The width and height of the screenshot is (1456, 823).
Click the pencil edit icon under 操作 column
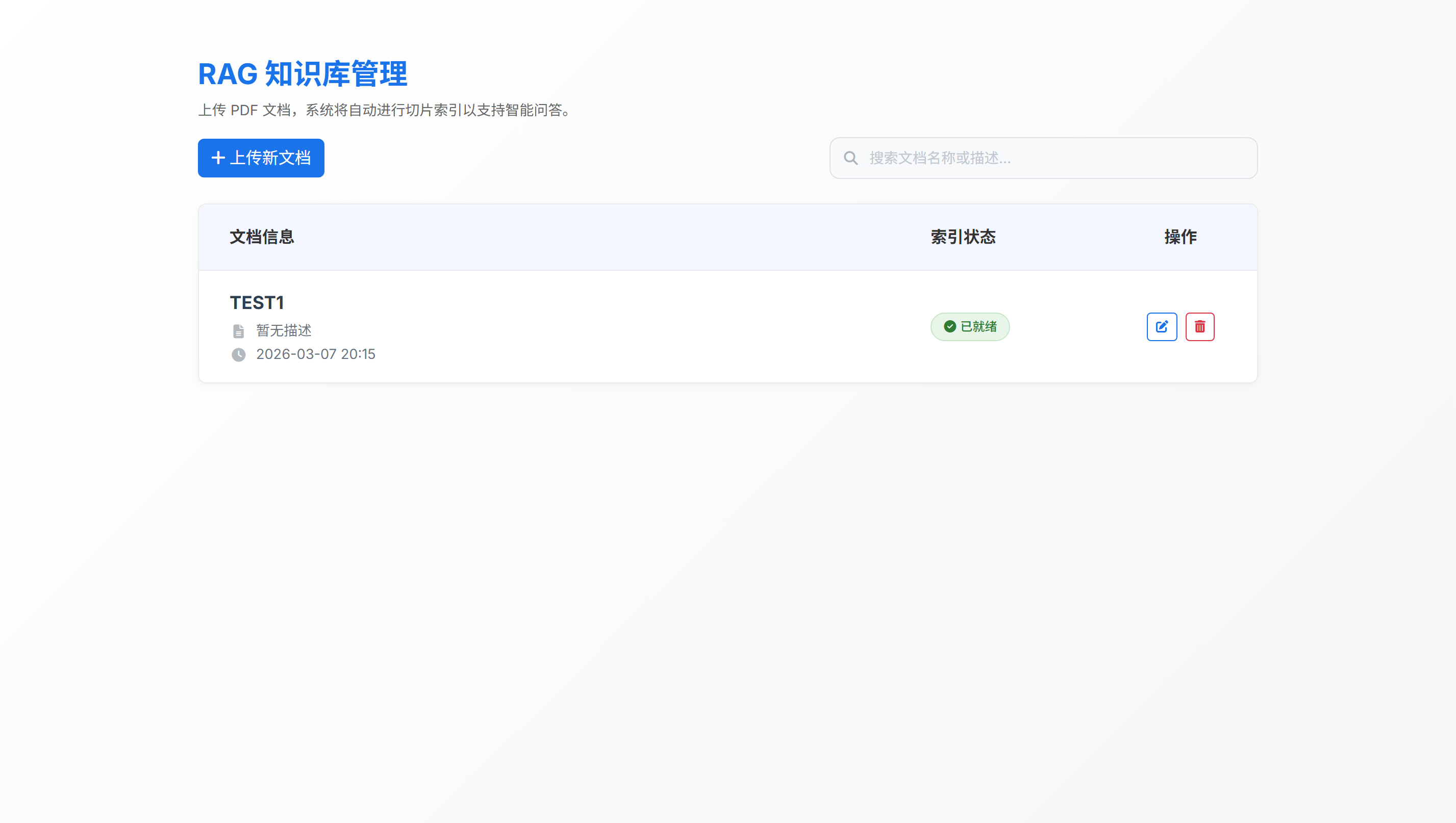pos(1162,327)
